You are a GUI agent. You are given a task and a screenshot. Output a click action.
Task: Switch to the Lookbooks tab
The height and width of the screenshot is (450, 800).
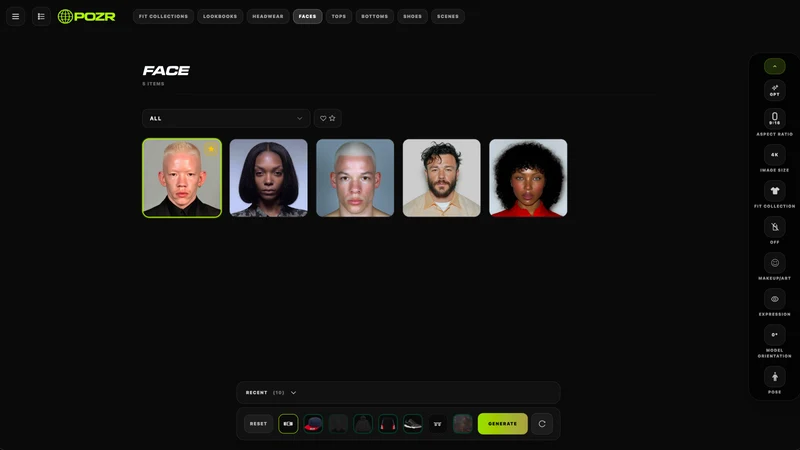(220, 16)
